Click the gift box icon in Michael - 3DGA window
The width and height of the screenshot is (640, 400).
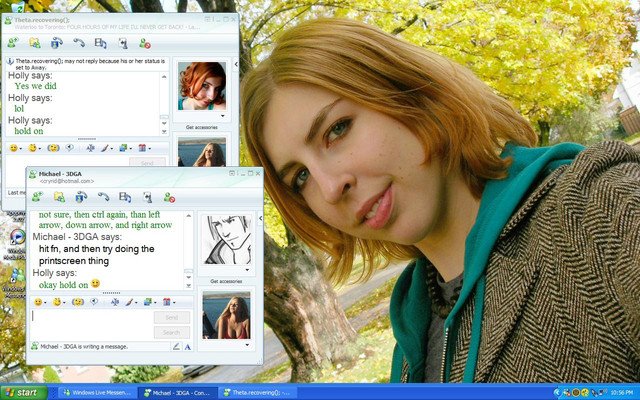coord(166,302)
